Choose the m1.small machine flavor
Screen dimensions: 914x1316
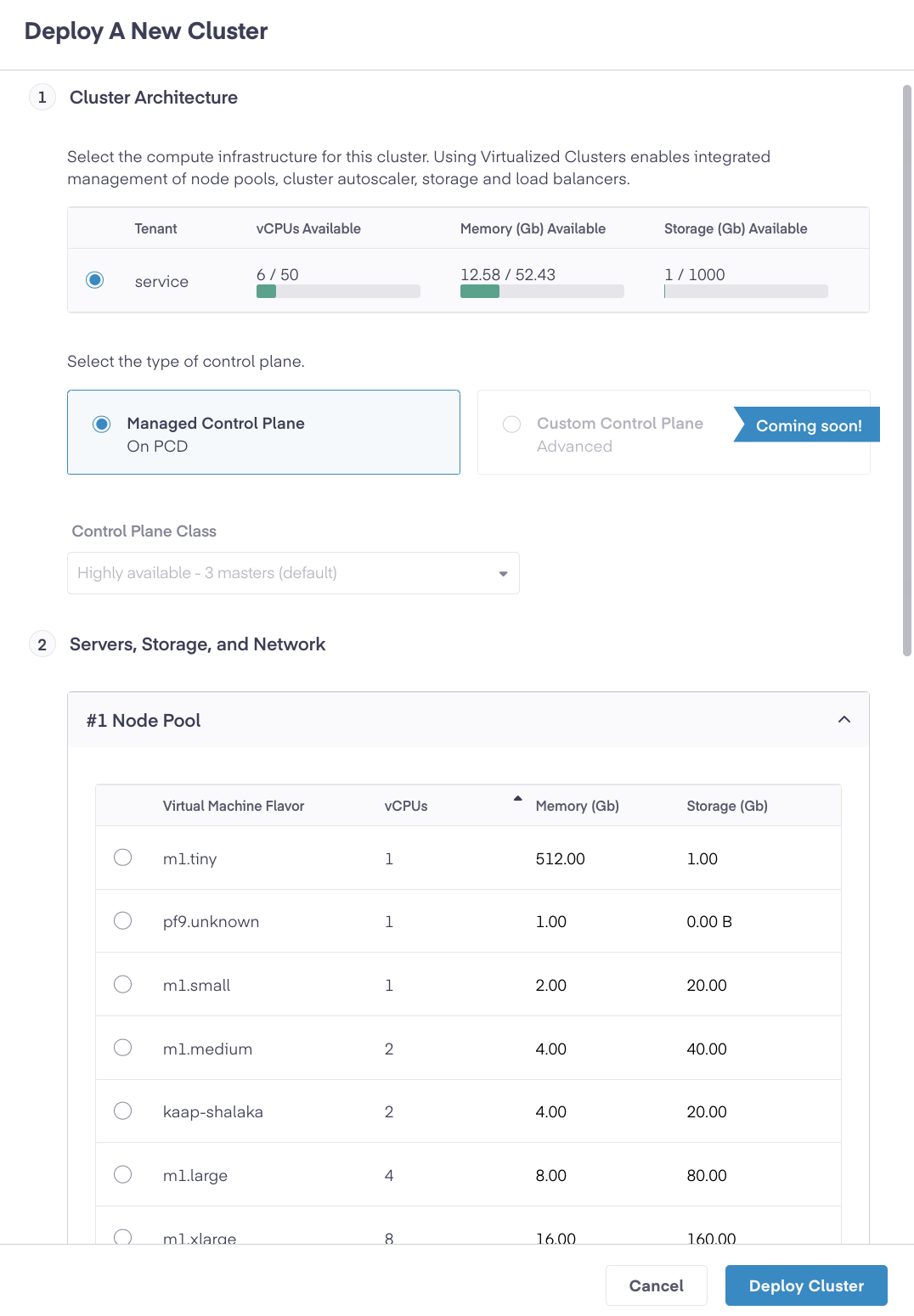pos(123,984)
